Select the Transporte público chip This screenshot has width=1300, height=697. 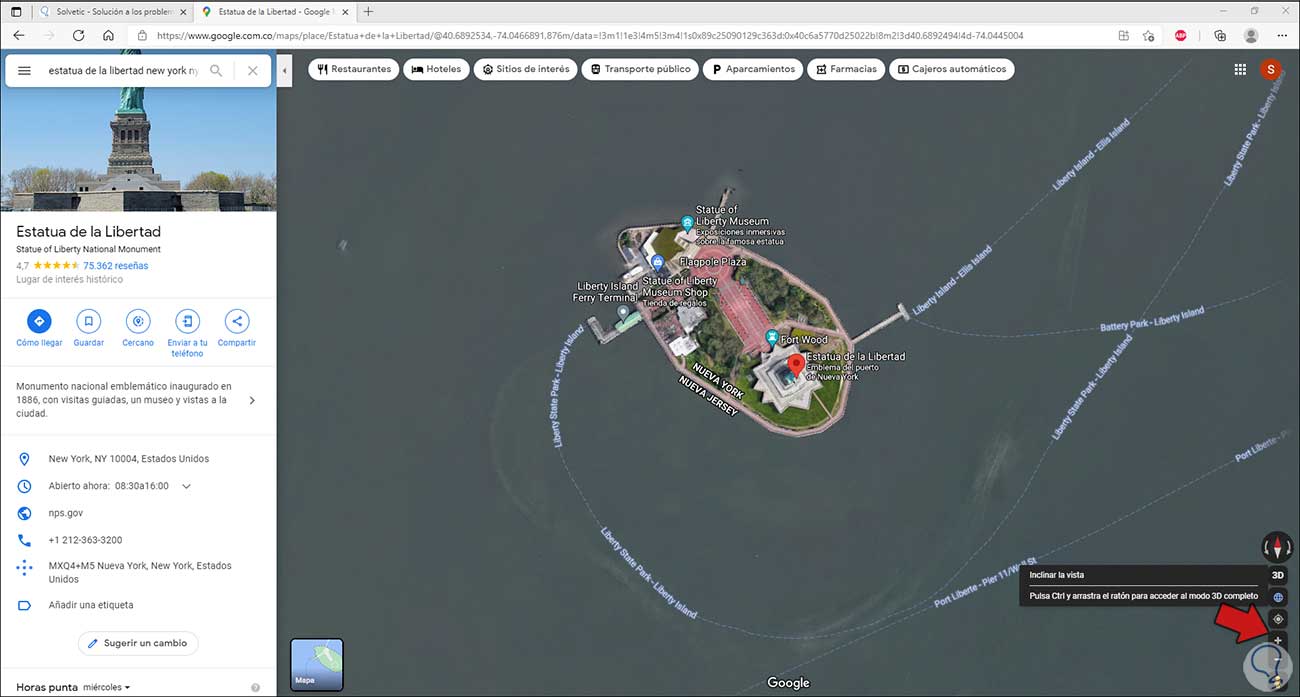[640, 70]
